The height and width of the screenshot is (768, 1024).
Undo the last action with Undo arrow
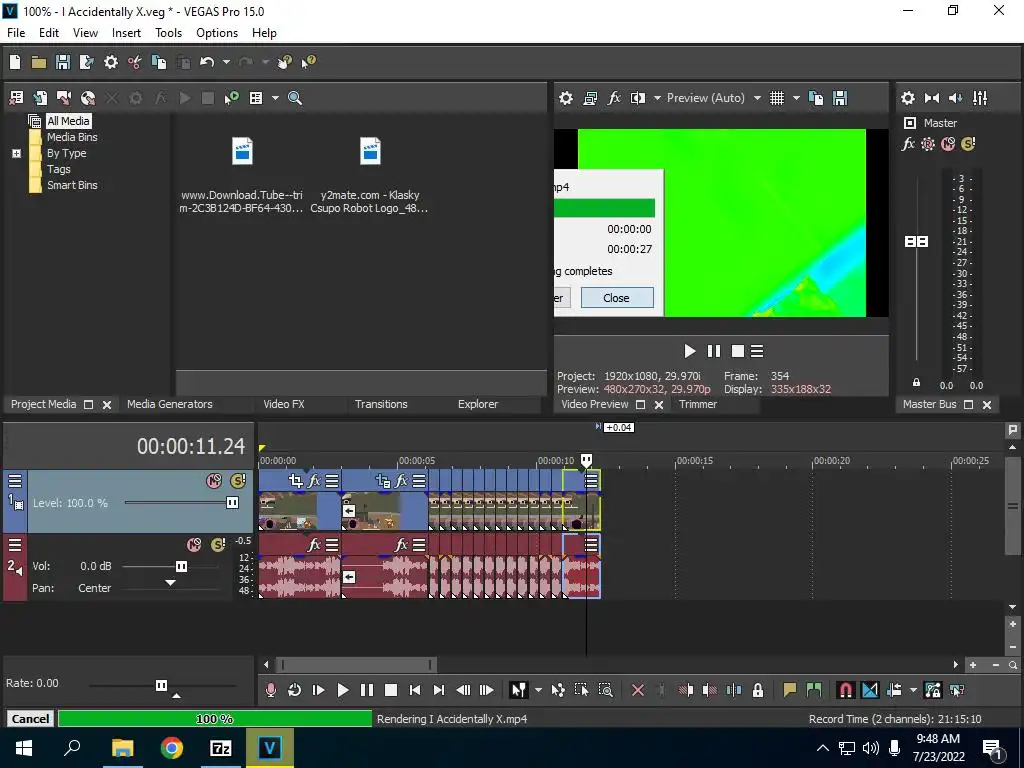[207, 62]
